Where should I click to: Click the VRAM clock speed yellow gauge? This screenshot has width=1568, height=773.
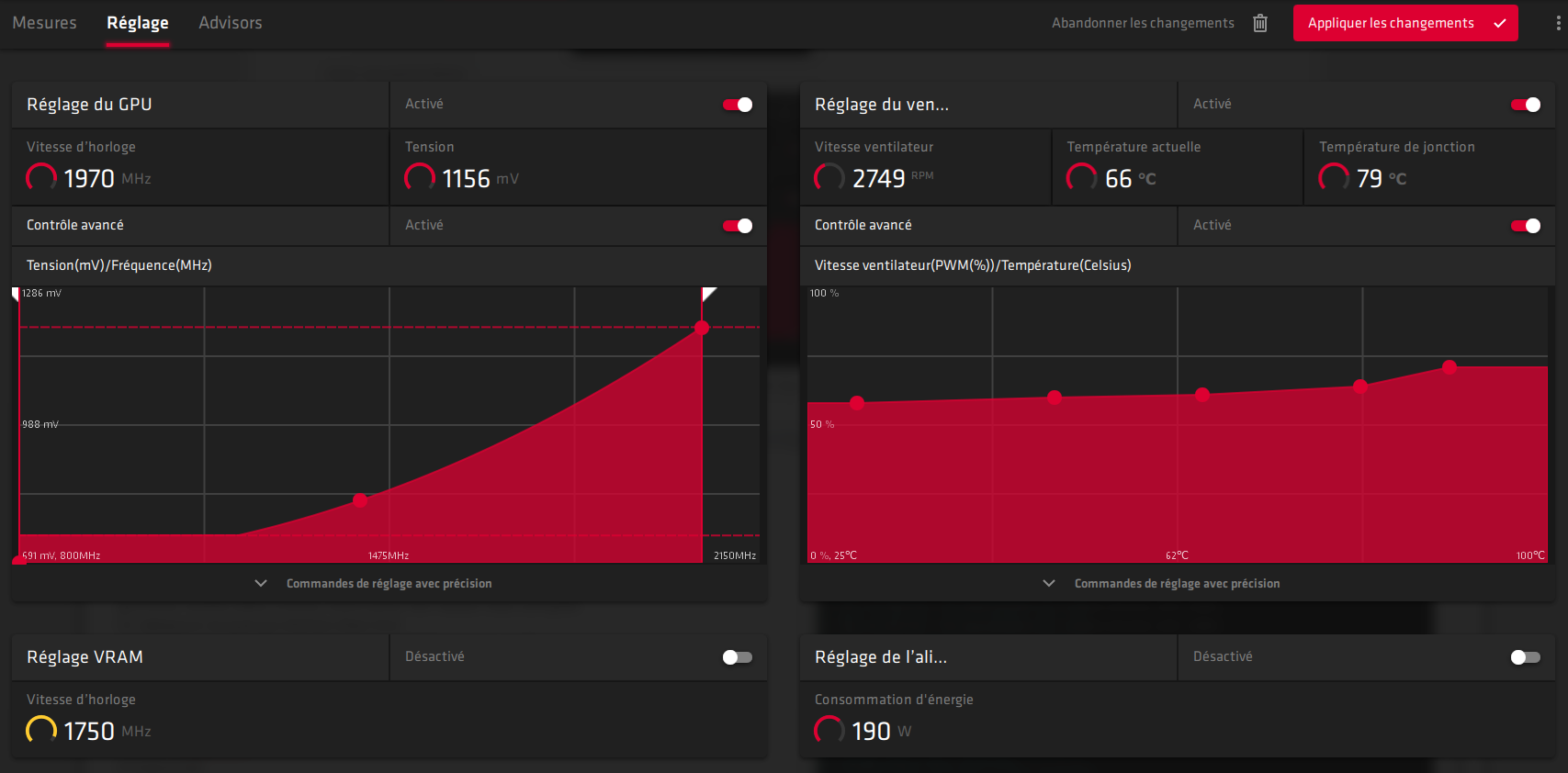41,731
